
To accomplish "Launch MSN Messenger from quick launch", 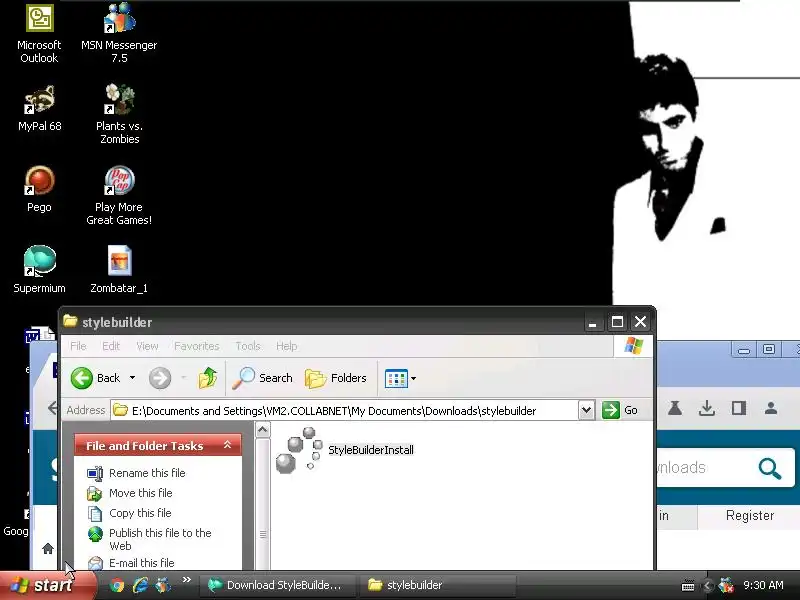I will click(x=163, y=585).
